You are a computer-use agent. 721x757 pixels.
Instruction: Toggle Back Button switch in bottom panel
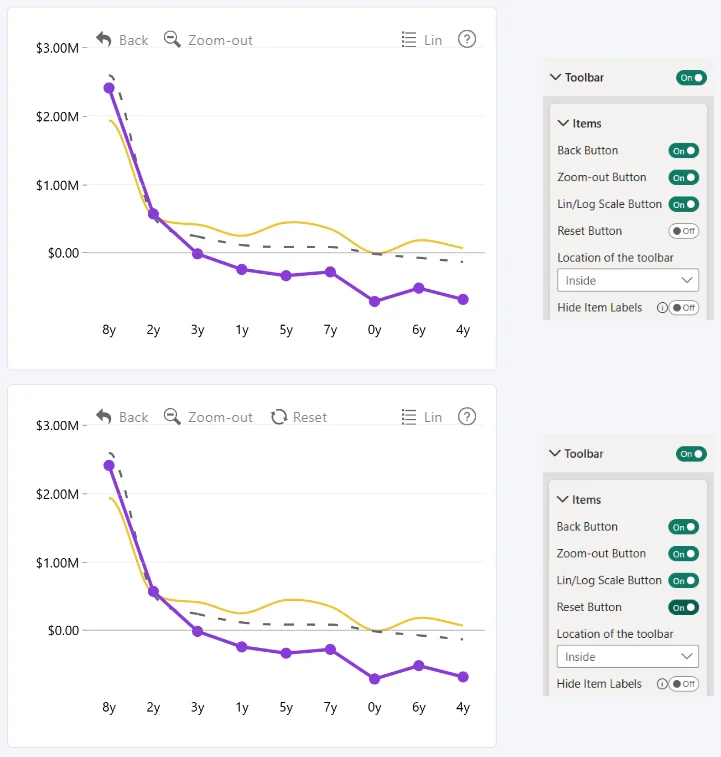pyautogui.click(x=683, y=527)
